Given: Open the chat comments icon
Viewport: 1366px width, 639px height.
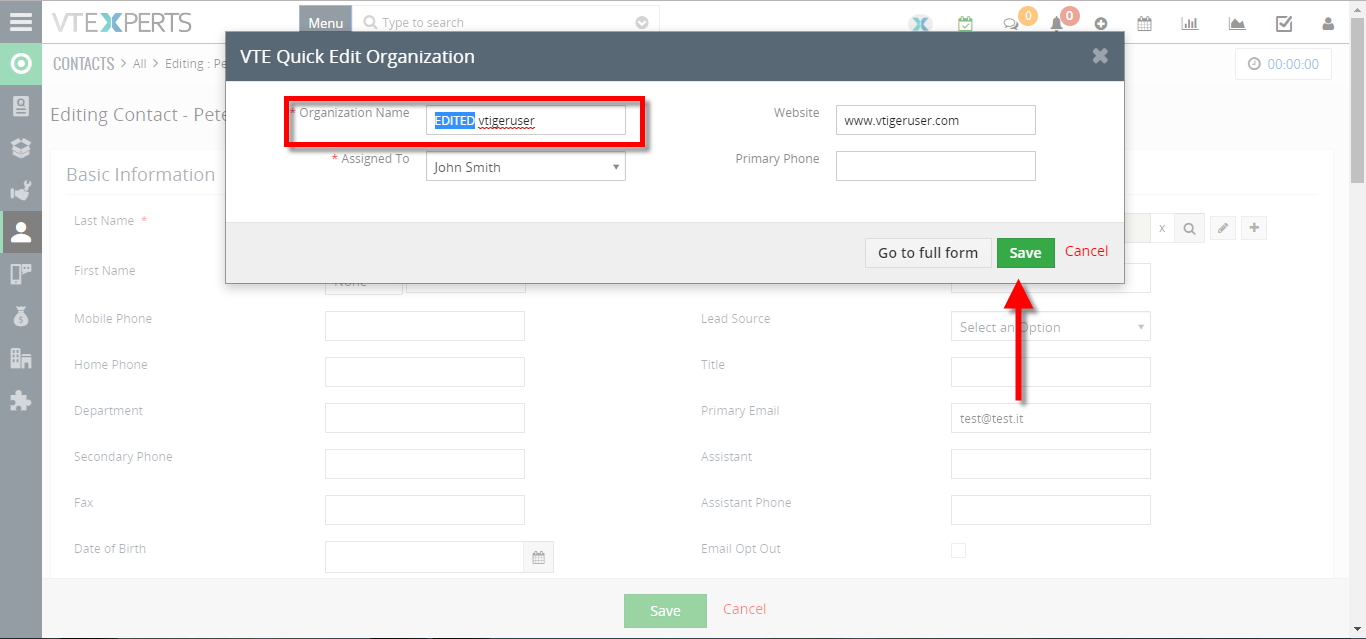Looking at the screenshot, I should (1011, 25).
